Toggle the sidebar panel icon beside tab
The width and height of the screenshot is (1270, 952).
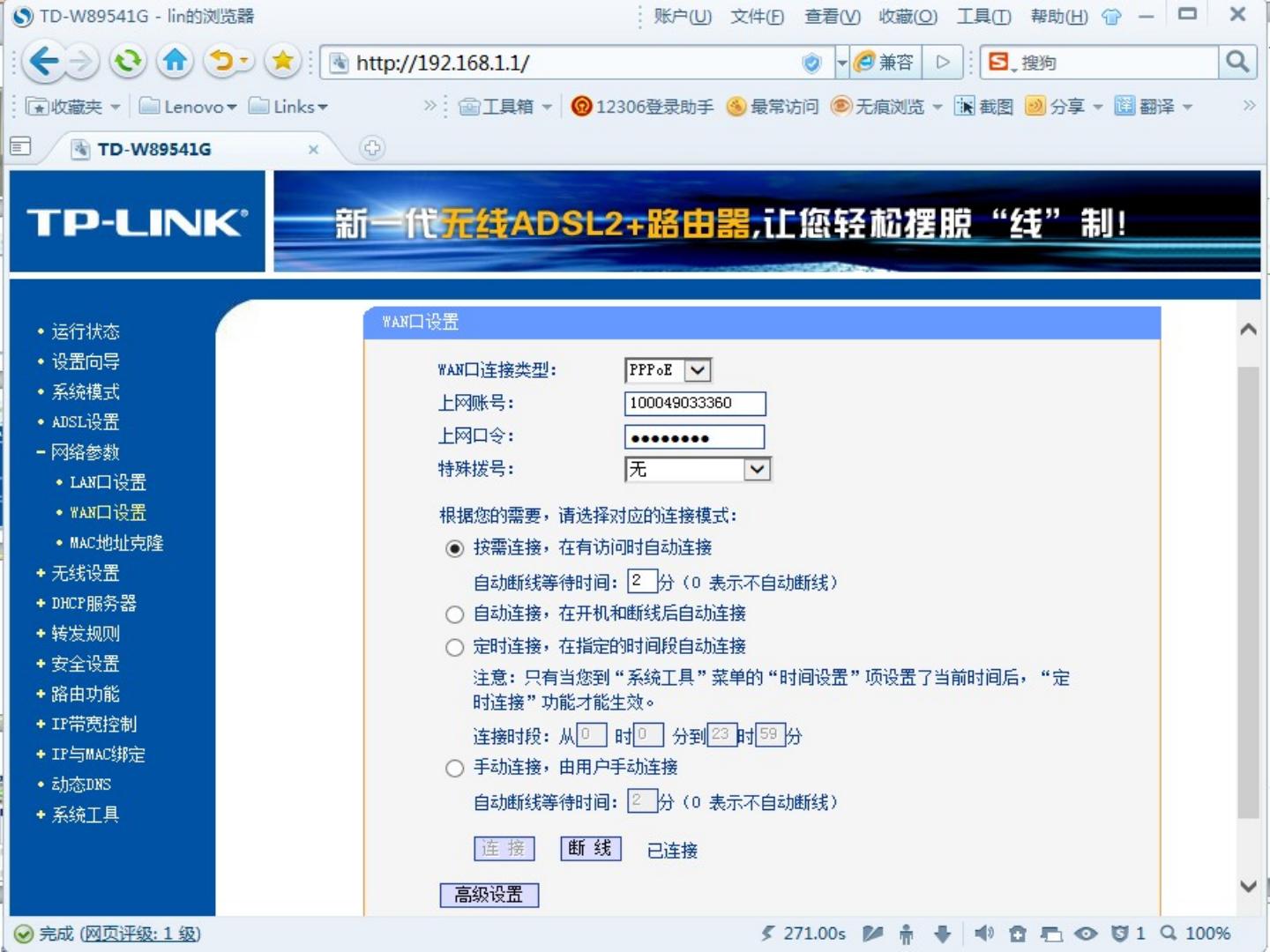coord(20,146)
